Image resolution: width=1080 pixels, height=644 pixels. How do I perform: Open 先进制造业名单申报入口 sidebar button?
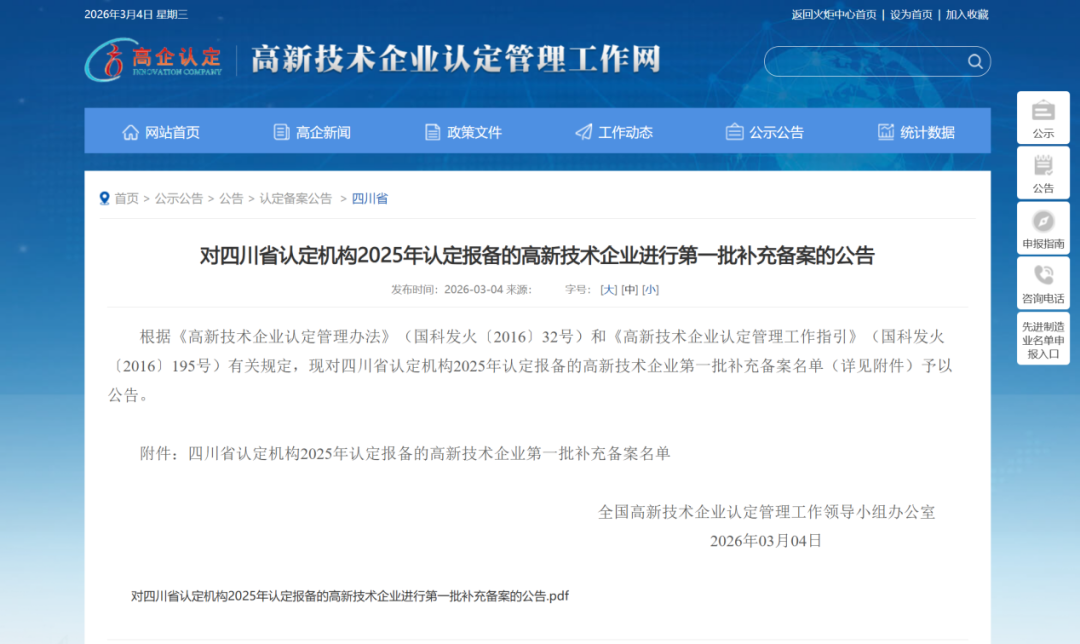(x=1043, y=339)
